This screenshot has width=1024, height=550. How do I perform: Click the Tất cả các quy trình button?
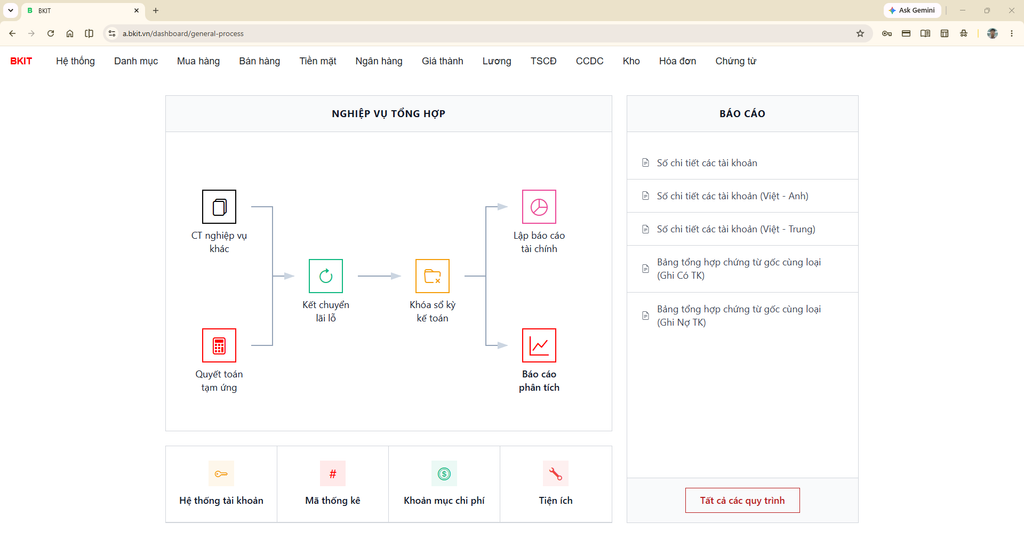coord(742,500)
